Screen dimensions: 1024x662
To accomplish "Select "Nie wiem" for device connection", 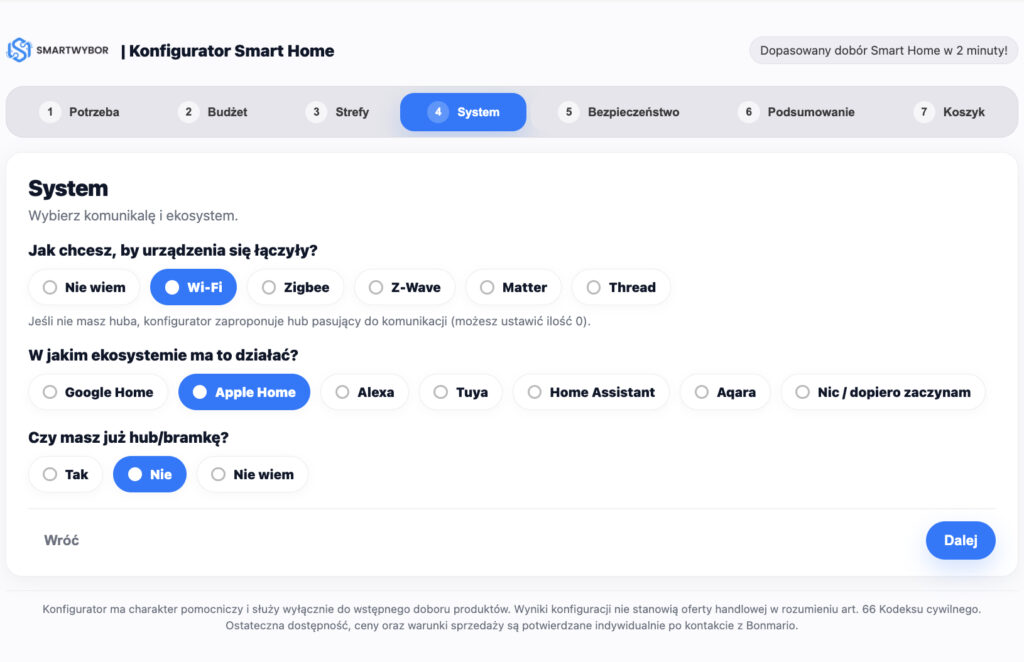I will point(84,287).
